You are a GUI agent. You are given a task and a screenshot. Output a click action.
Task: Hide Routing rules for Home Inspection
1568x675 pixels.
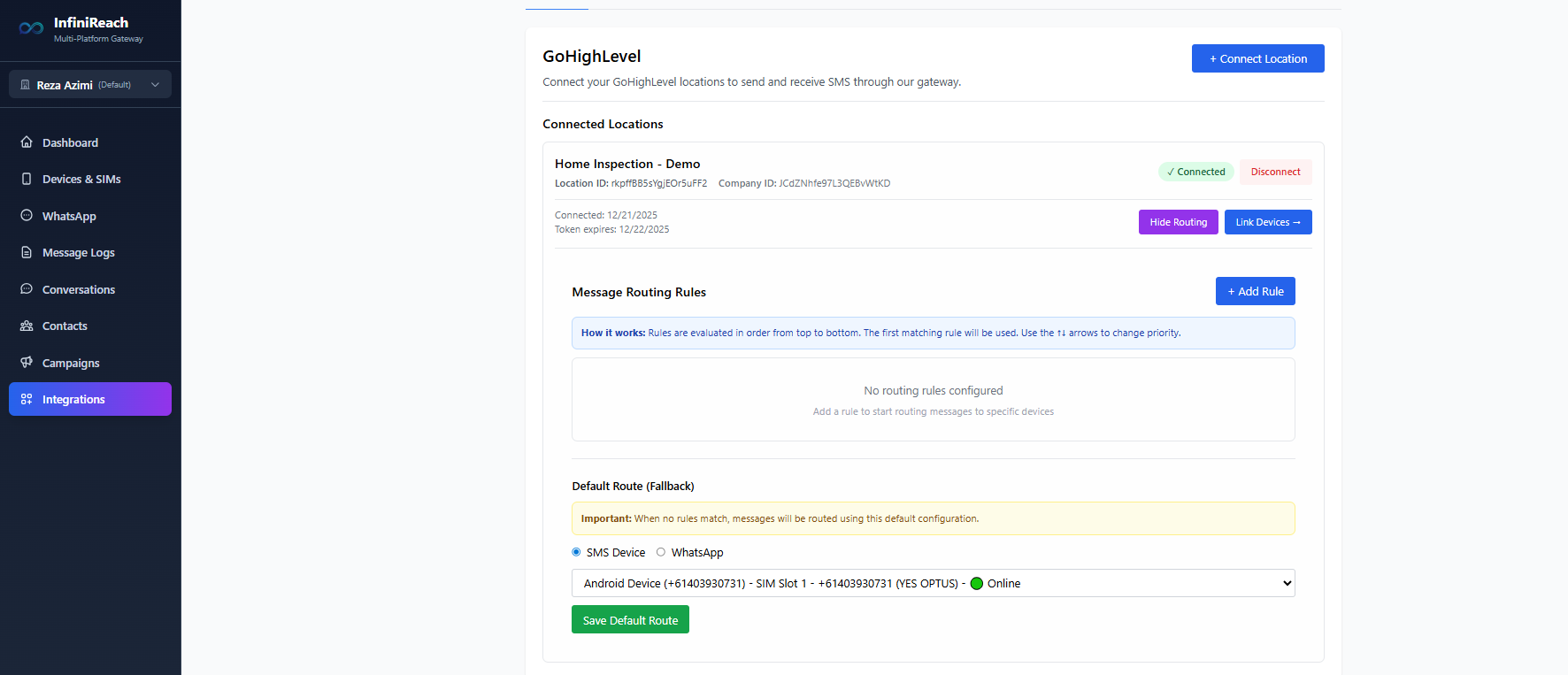pyautogui.click(x=1178, y=222)
